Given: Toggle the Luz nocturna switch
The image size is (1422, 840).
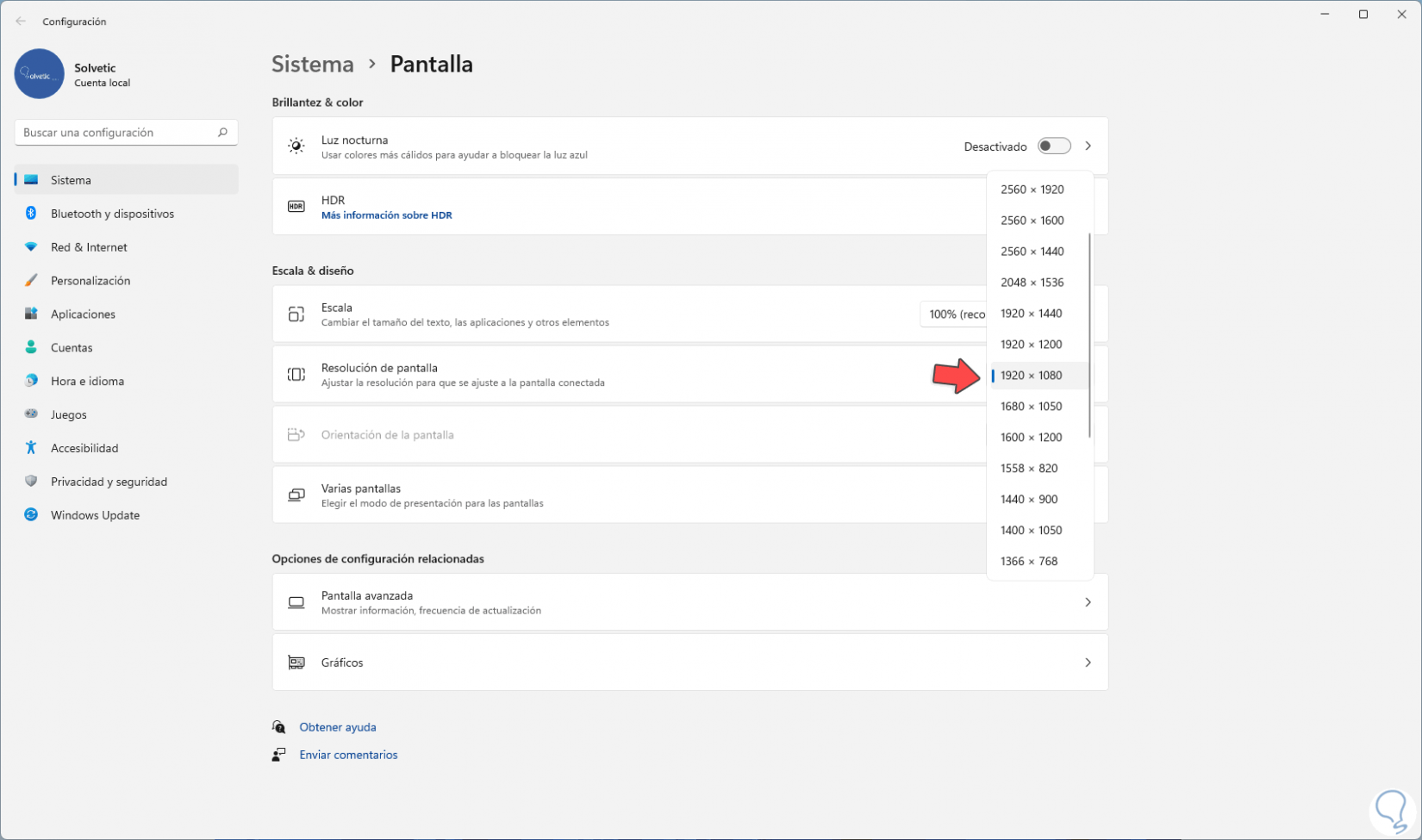Looking at the screenshot, I should 1053,146.
